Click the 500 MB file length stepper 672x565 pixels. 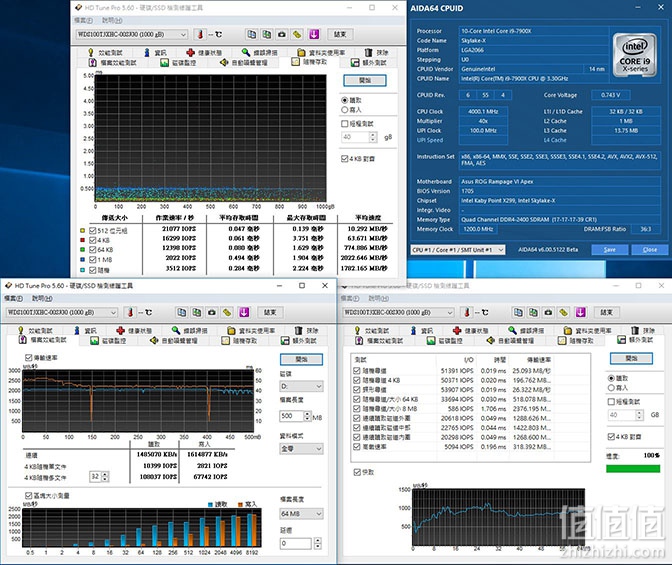click(x=307, y=416)
